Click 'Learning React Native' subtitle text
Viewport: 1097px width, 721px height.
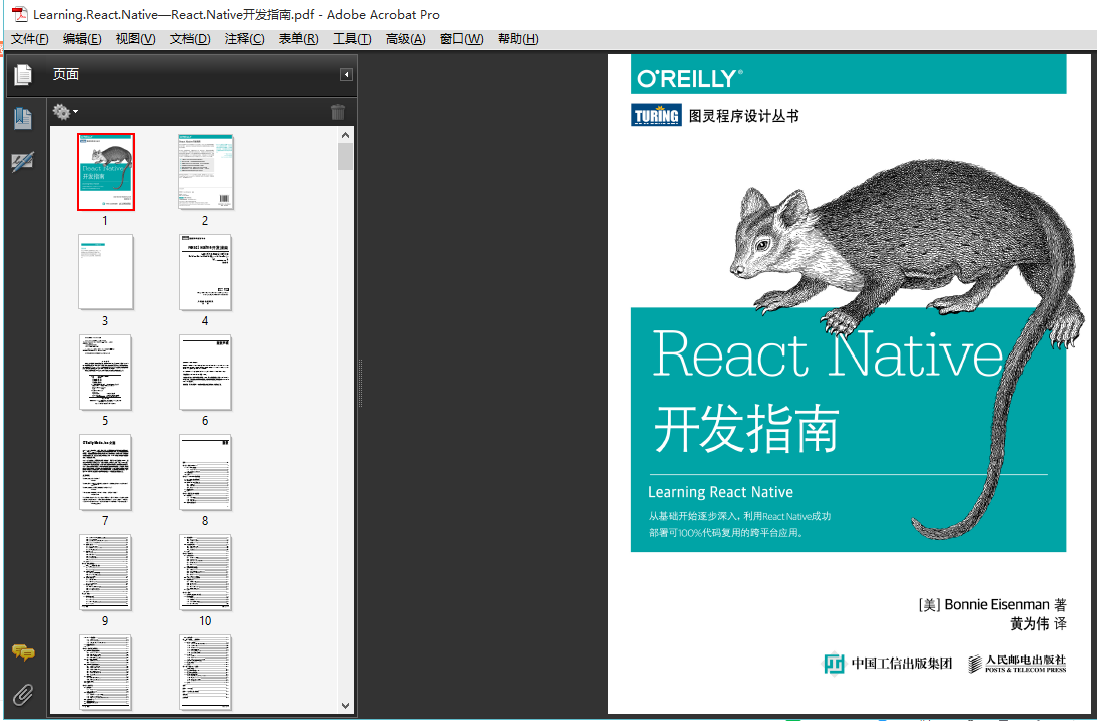click(720, 492)
